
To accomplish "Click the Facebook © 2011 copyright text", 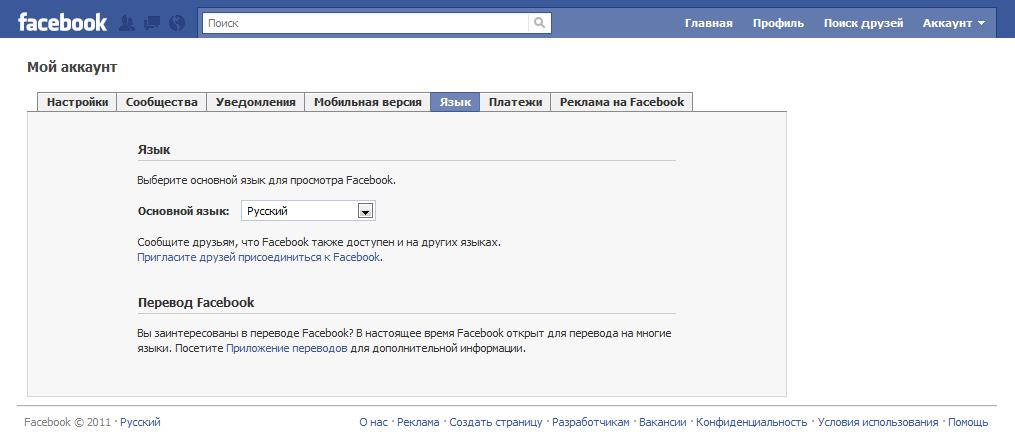I will tap(69, 422).
